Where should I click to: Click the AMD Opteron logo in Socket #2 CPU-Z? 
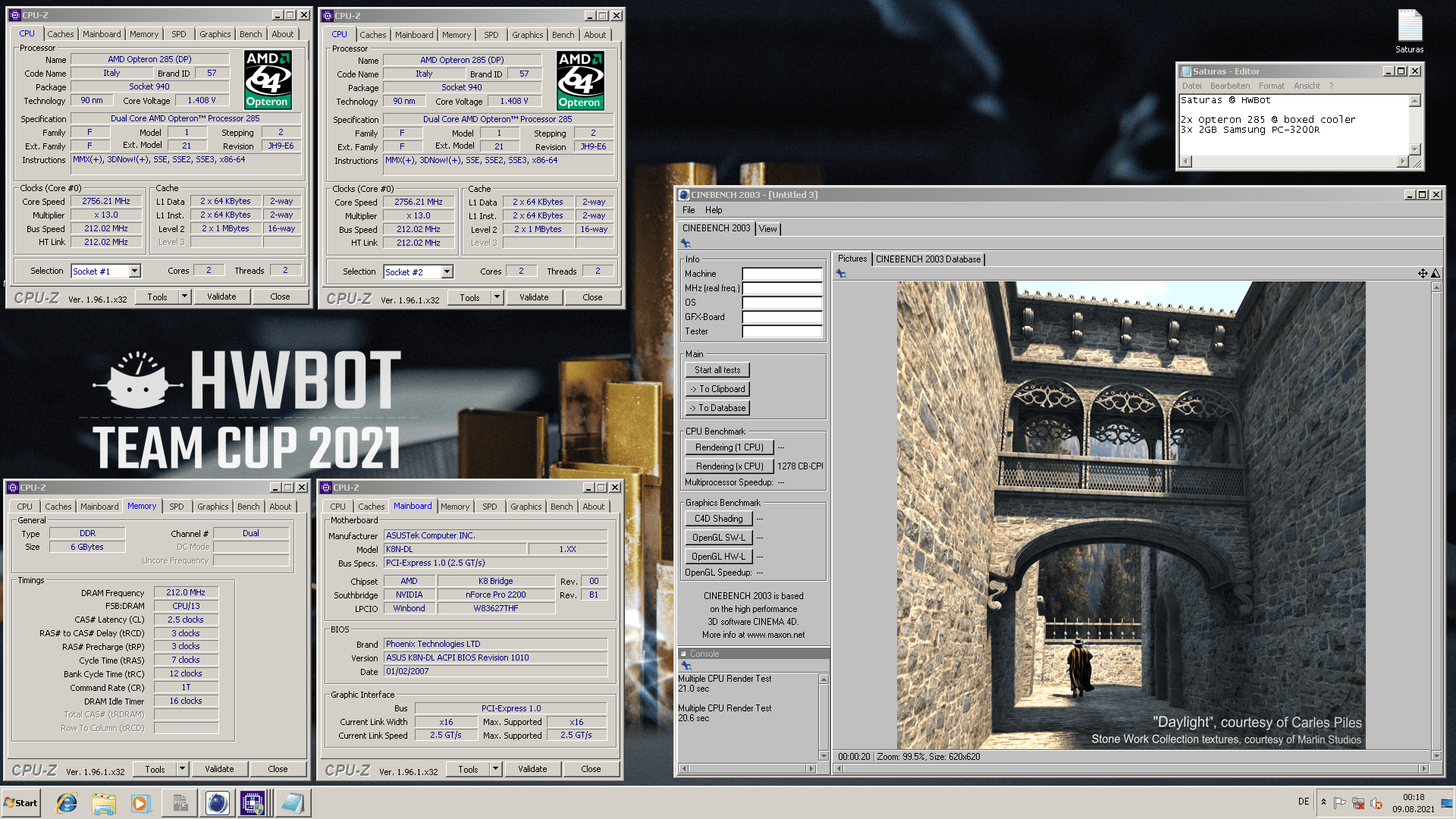(x=580, y=80)
